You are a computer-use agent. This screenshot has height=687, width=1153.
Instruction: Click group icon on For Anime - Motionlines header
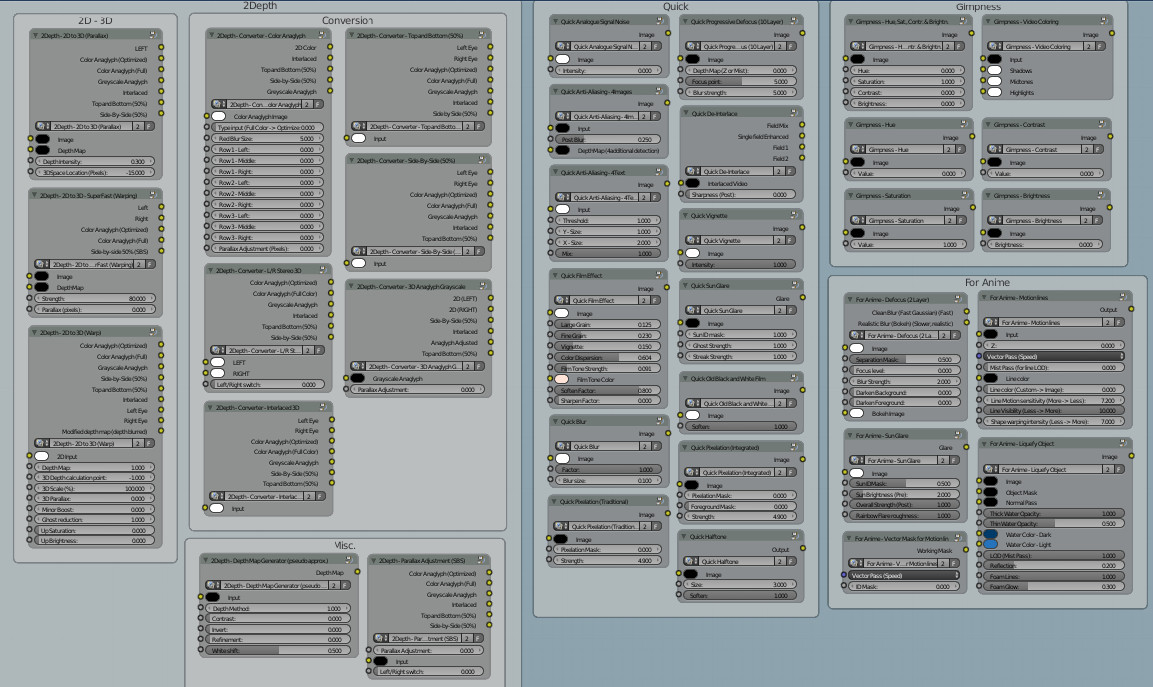pos(1123,297)
